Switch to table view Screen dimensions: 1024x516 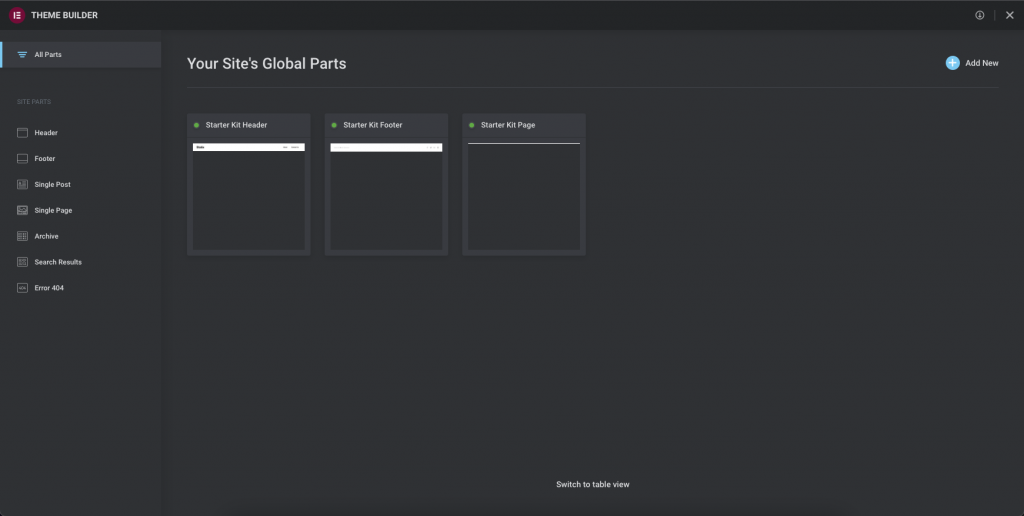[593, 484]
